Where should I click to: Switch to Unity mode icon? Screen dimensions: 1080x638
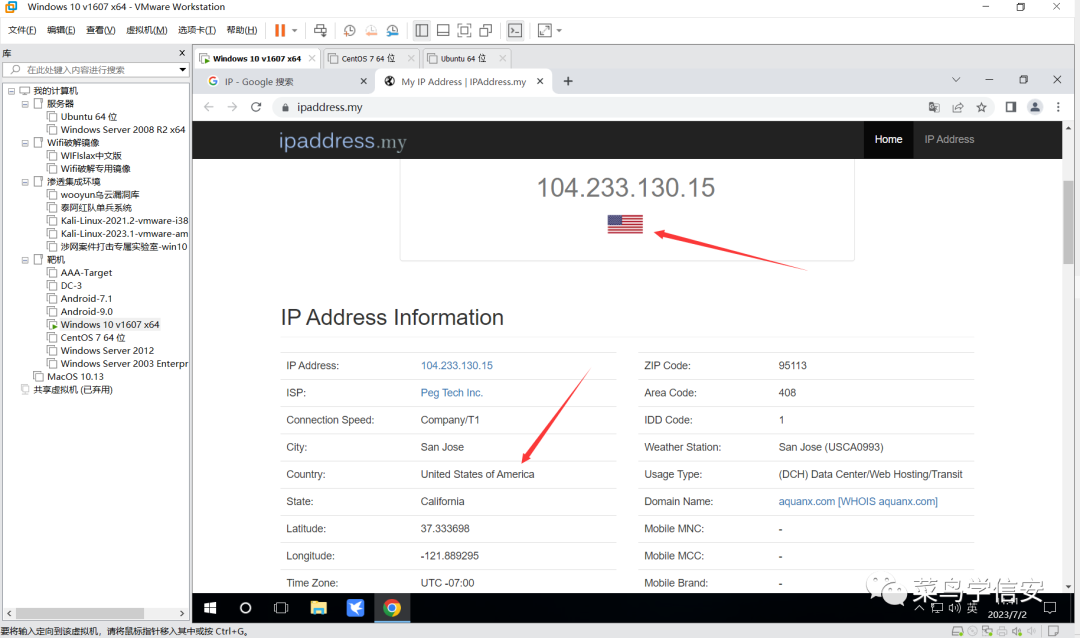pos(486,30)
